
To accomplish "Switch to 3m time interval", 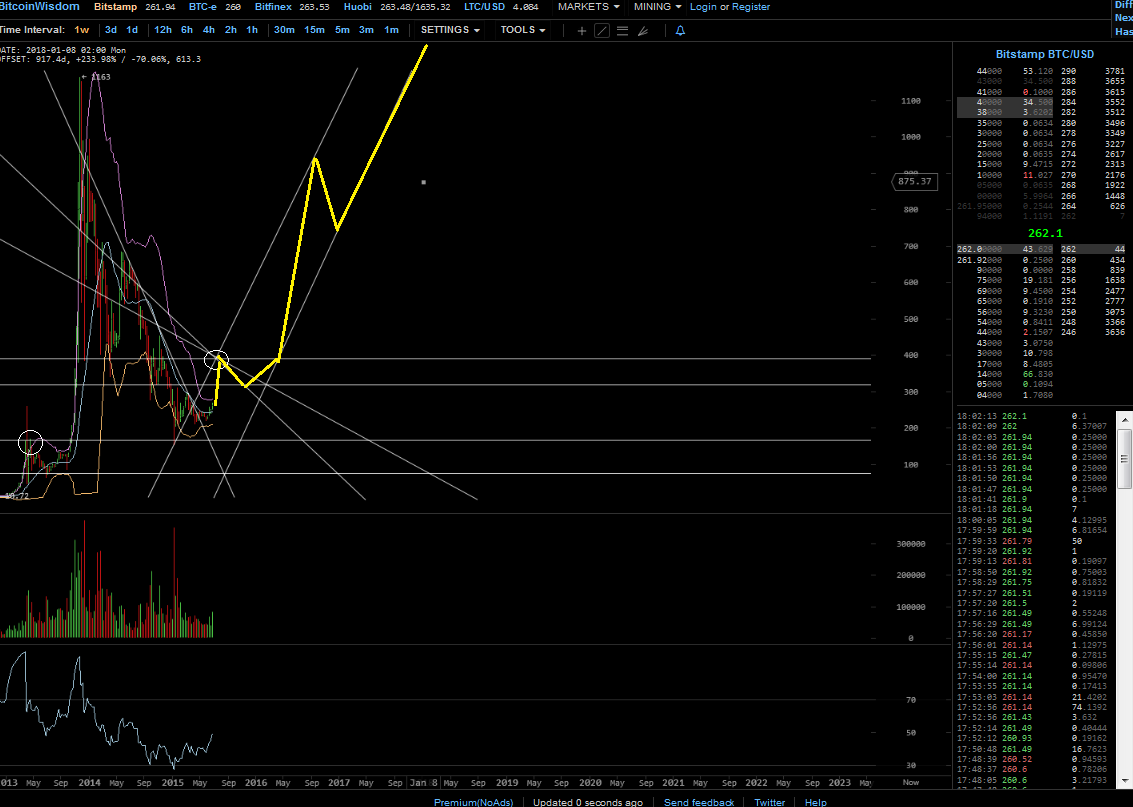I will 366,30.
